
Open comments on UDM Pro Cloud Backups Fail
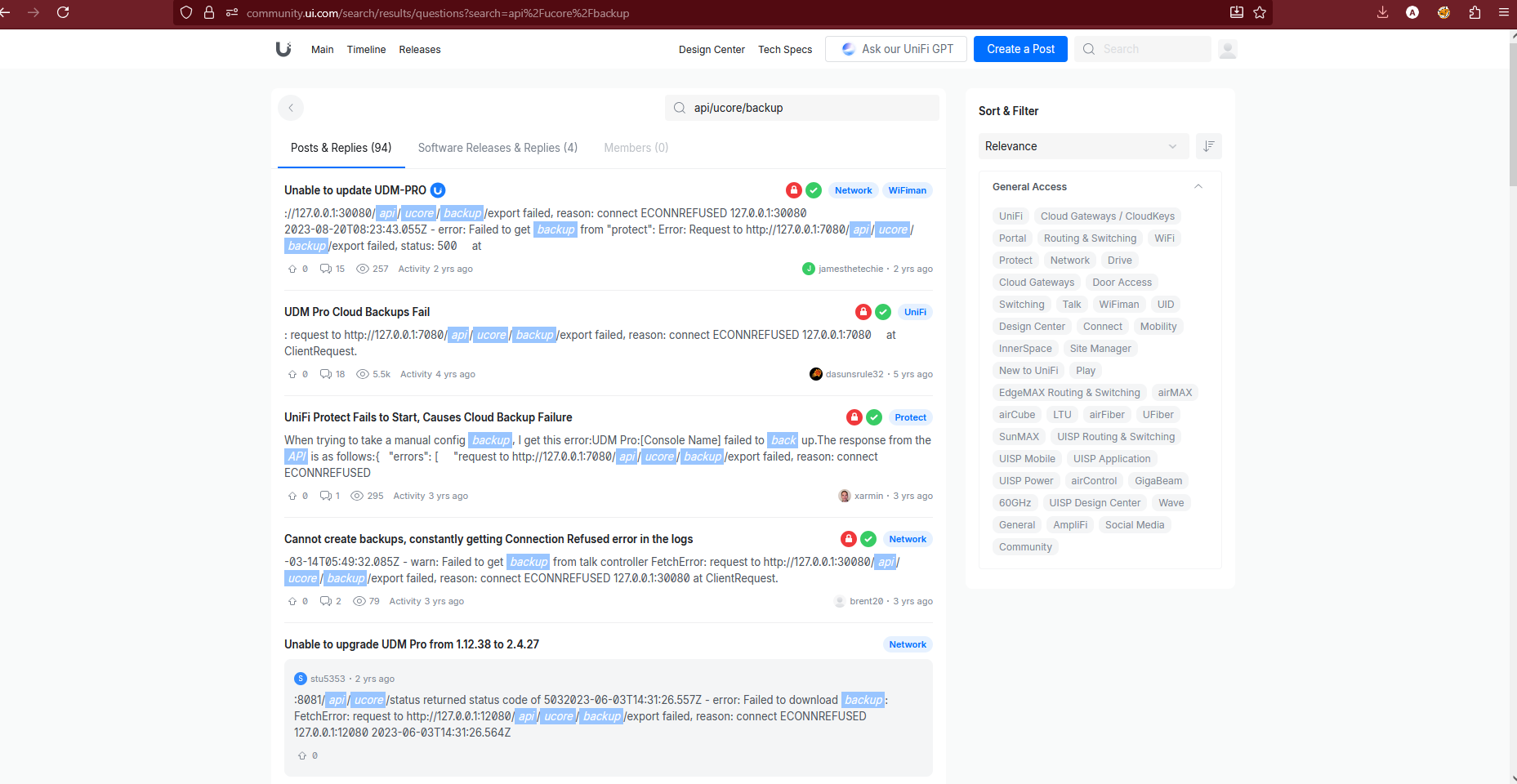[326, 374]
